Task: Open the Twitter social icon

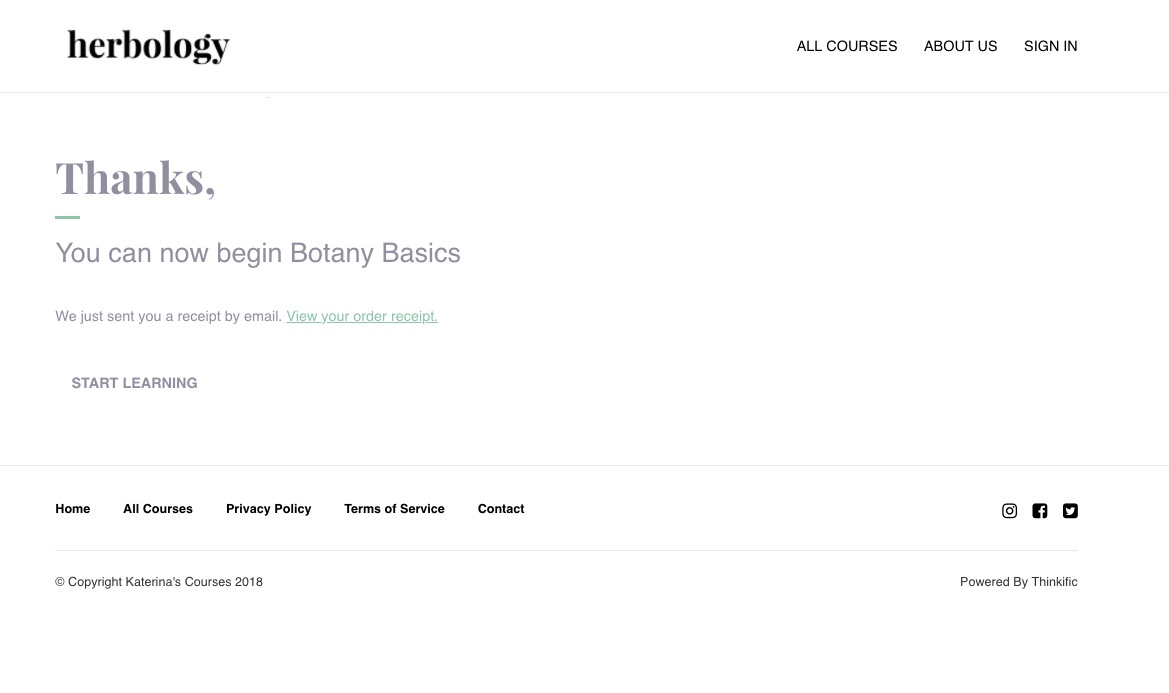Action: click(x=1071, y=510)
